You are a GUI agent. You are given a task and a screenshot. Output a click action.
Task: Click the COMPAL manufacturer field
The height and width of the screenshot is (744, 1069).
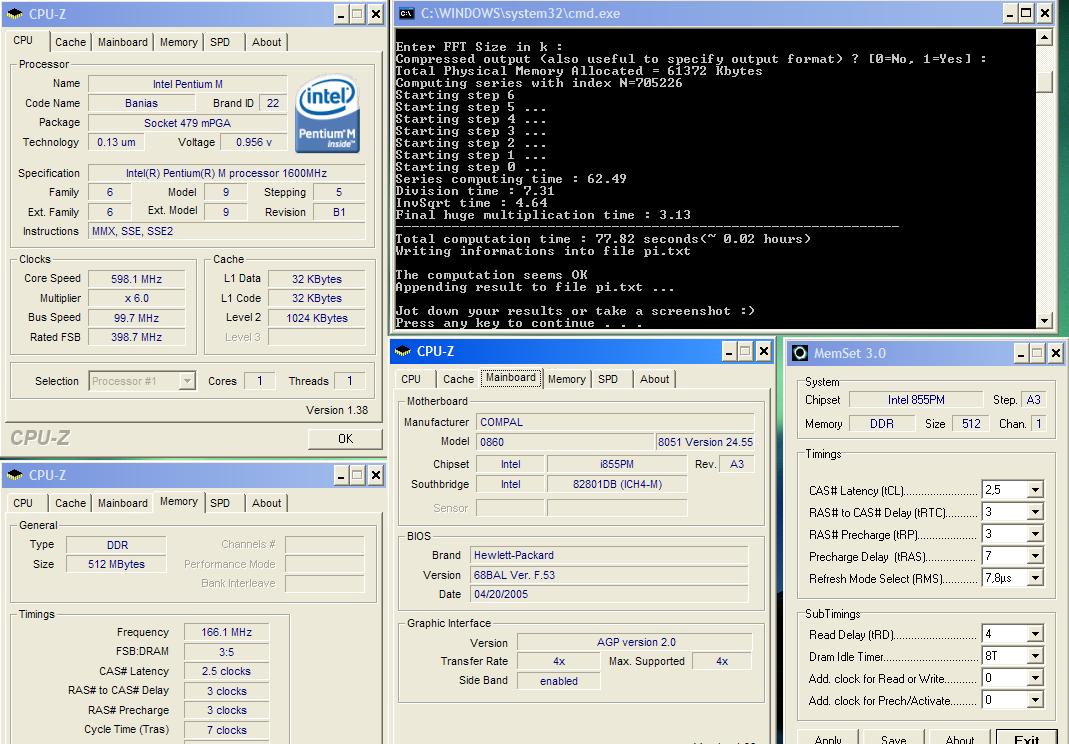coord(614,422)
